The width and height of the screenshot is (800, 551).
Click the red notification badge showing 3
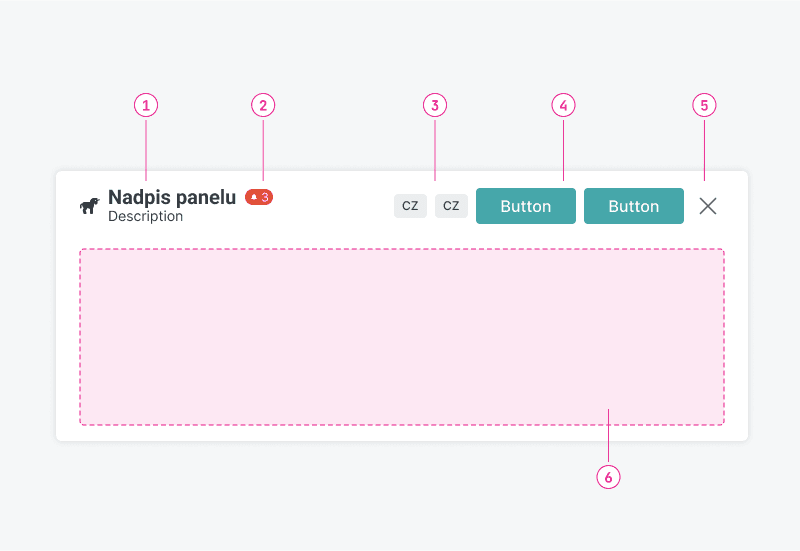point(259,197)
